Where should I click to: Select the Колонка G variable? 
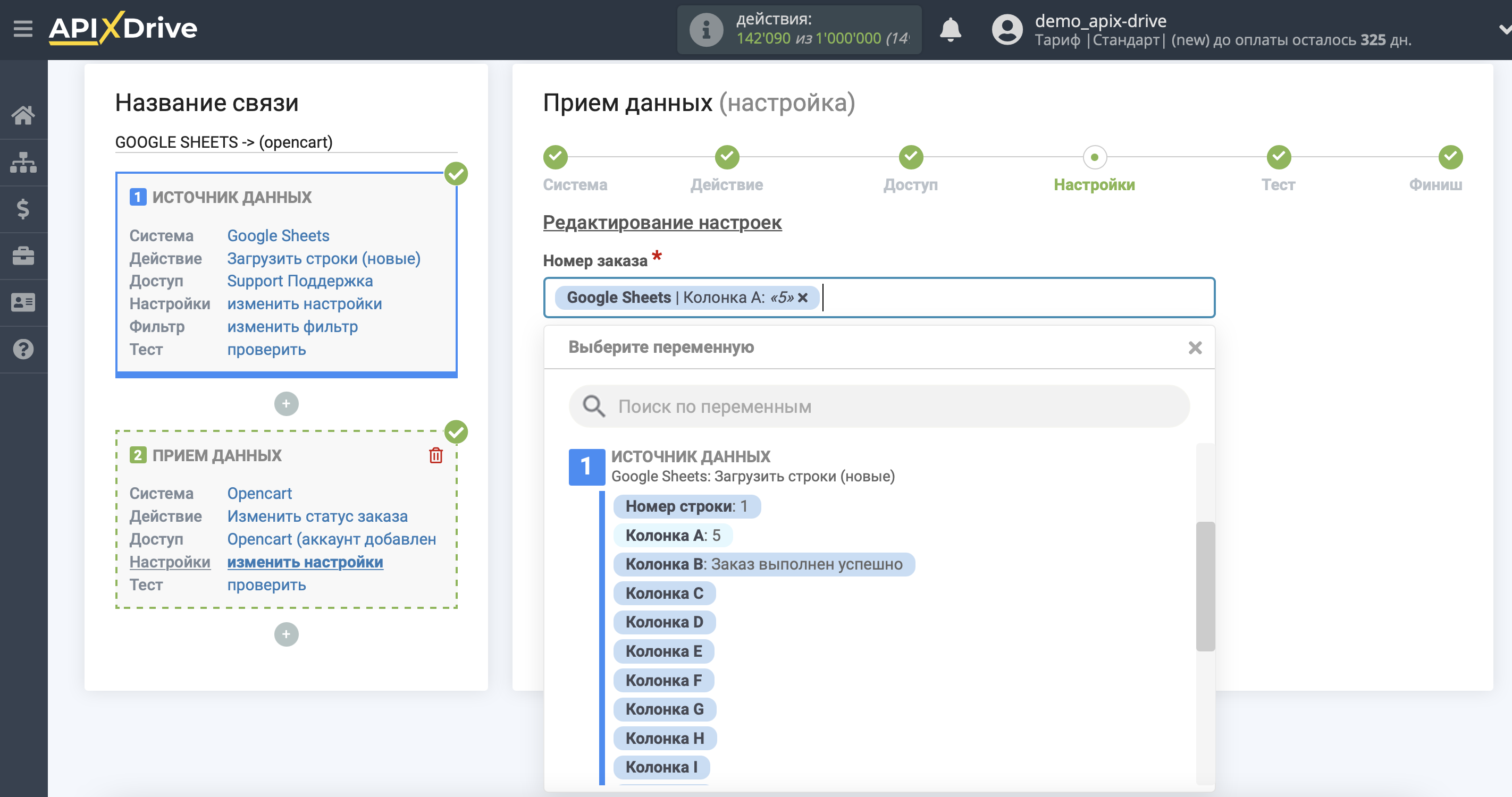(665, 709)
